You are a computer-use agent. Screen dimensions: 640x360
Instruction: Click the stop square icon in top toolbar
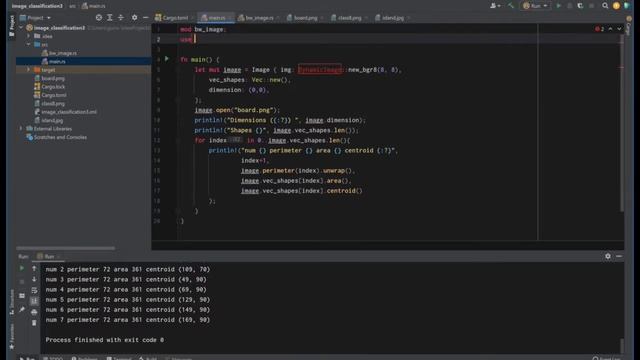tap(591, 6)
